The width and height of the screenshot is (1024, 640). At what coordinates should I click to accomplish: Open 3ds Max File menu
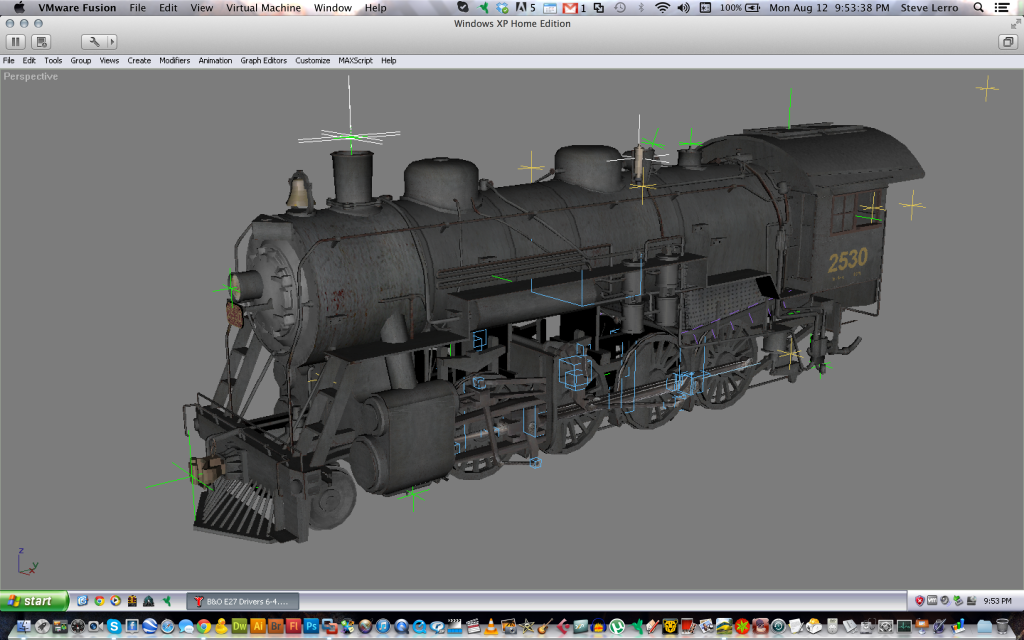coord(8,61)
